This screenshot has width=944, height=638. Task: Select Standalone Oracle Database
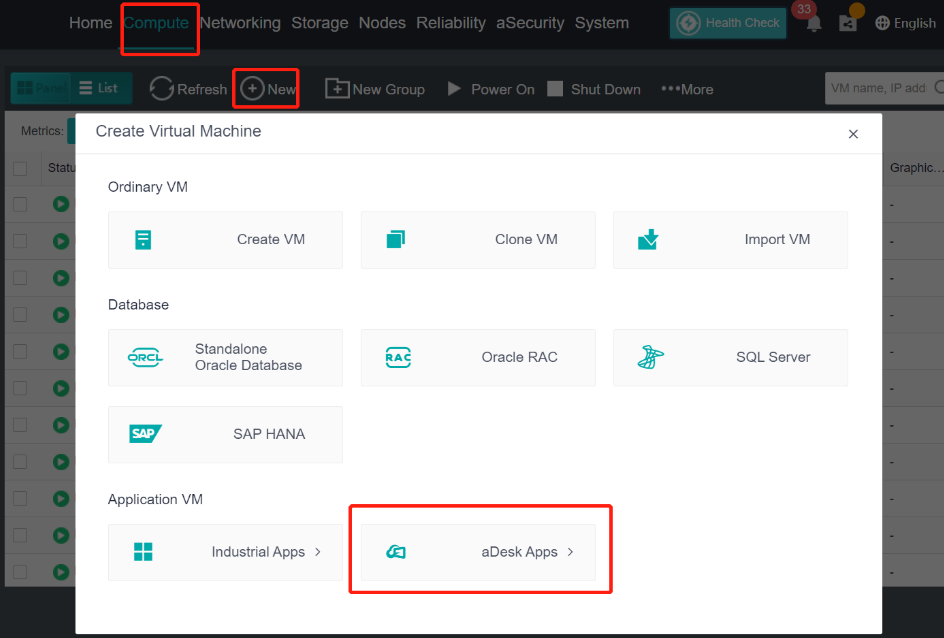click(x=225, y=358)
